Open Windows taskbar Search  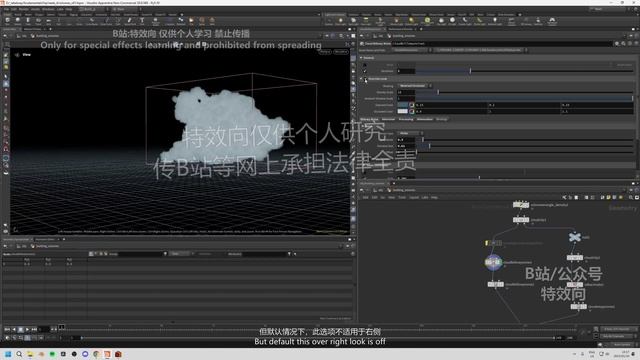coord(19,354)
